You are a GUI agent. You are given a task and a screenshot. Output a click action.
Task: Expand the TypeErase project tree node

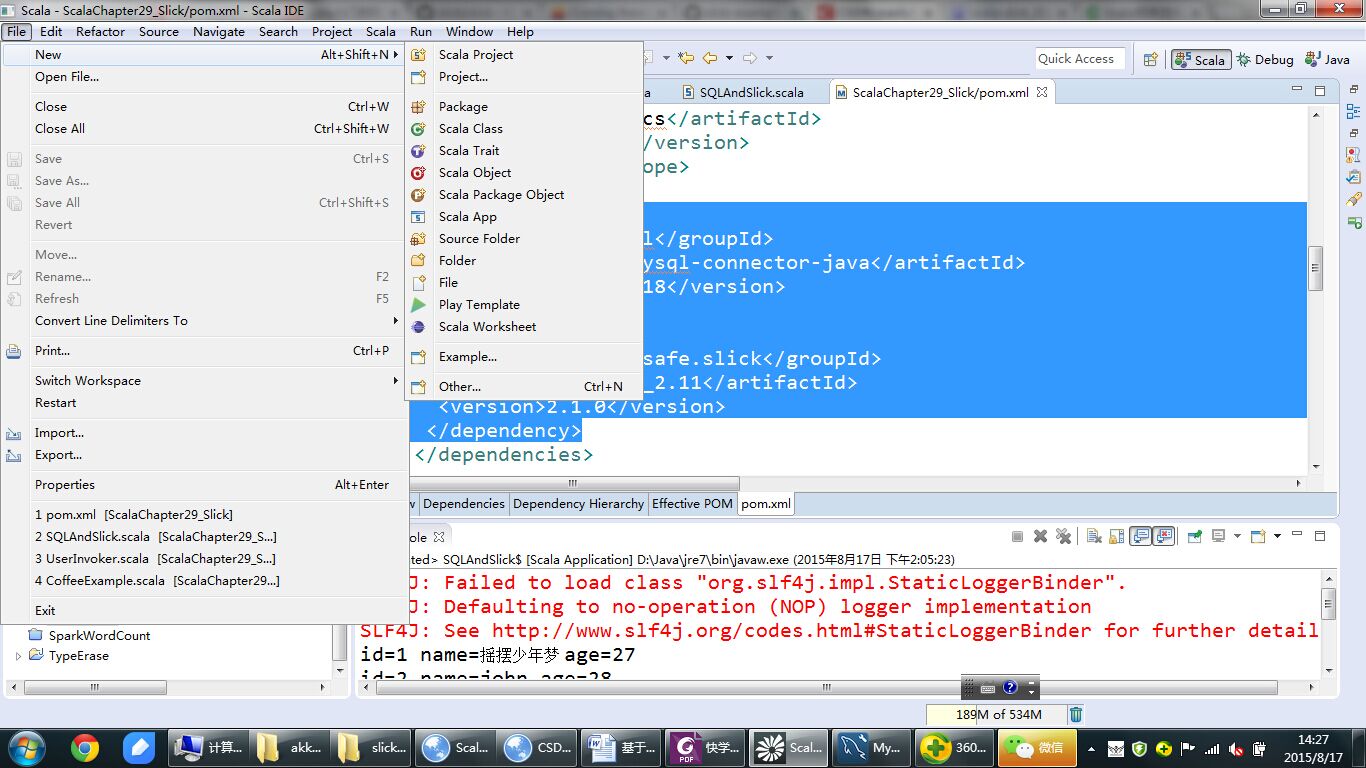click(18, 656)
